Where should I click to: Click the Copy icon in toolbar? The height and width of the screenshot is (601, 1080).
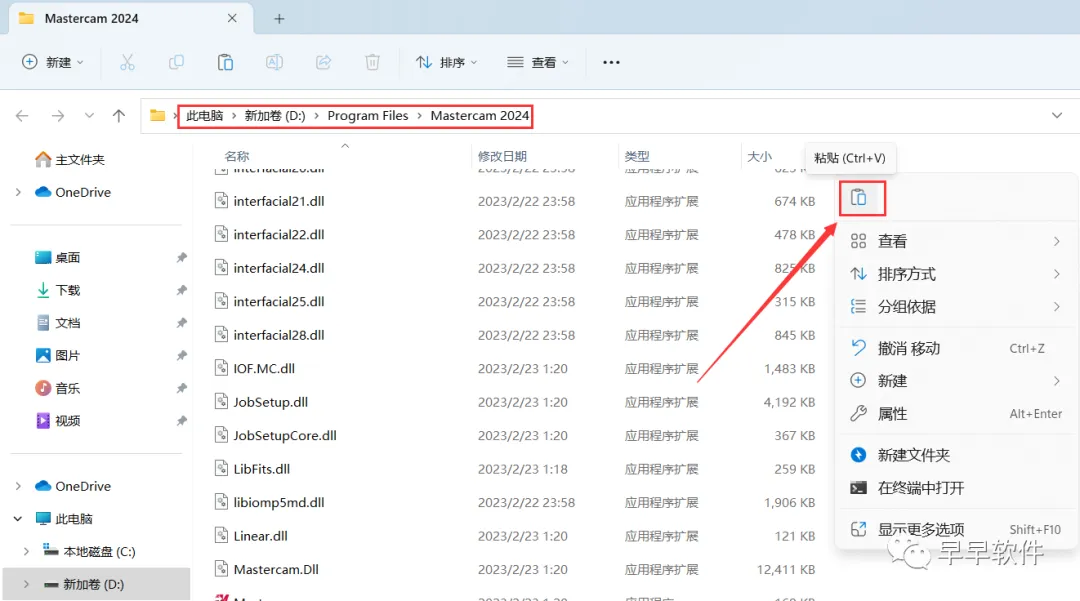[176, 62]
